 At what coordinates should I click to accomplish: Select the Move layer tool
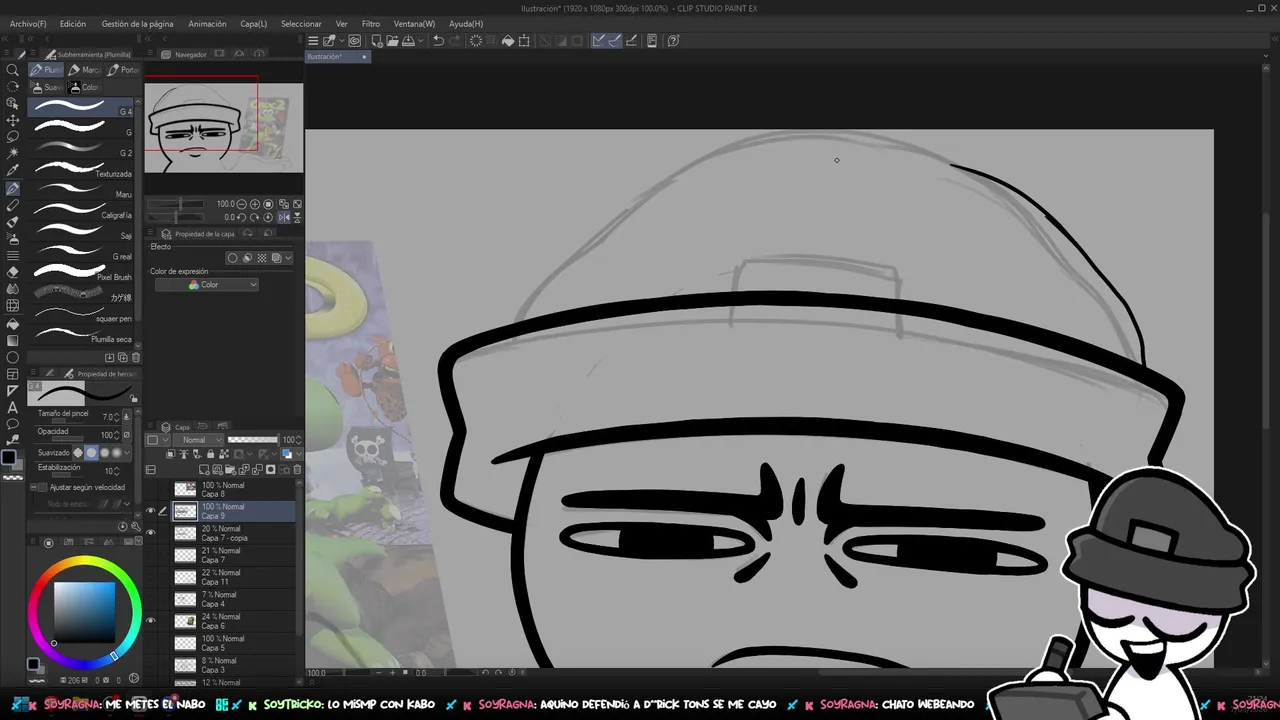pyautogui.click(x=12, y=120)
